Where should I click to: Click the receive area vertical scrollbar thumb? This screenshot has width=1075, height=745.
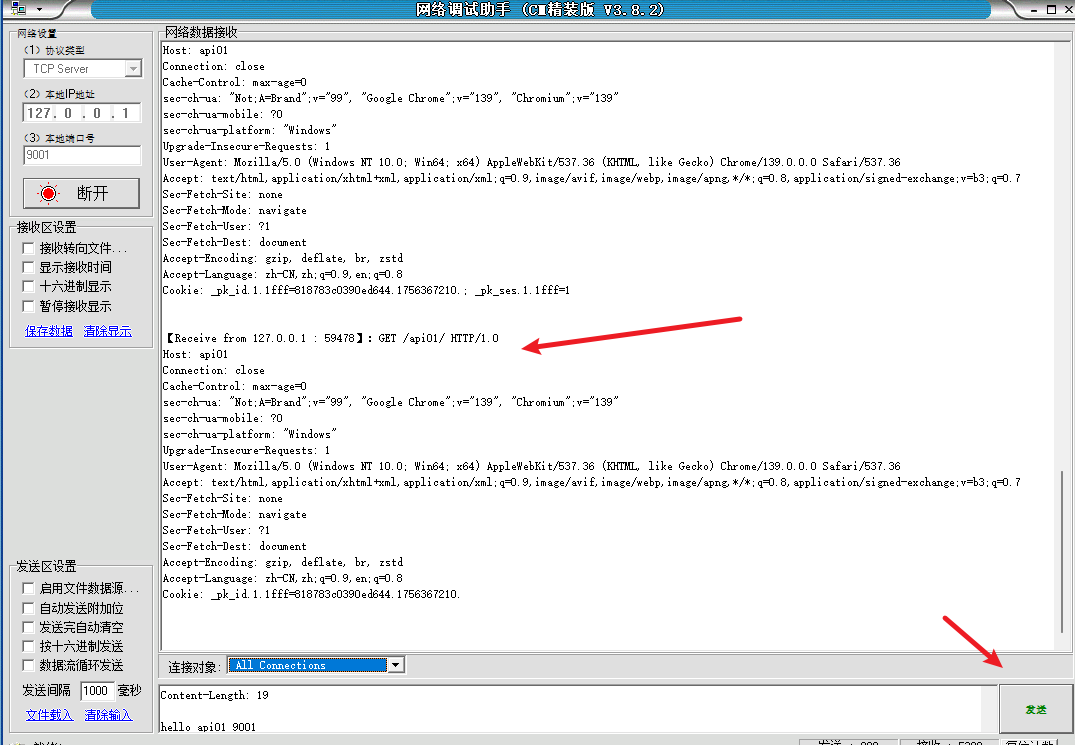pos(1062,550)
